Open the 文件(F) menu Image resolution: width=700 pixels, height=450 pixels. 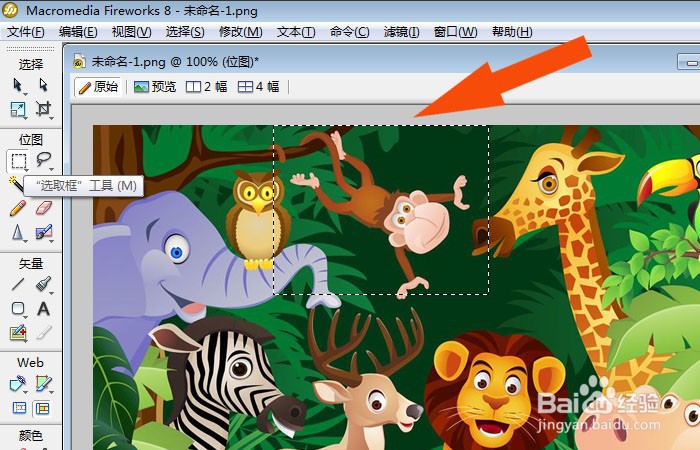coord(25,32)
